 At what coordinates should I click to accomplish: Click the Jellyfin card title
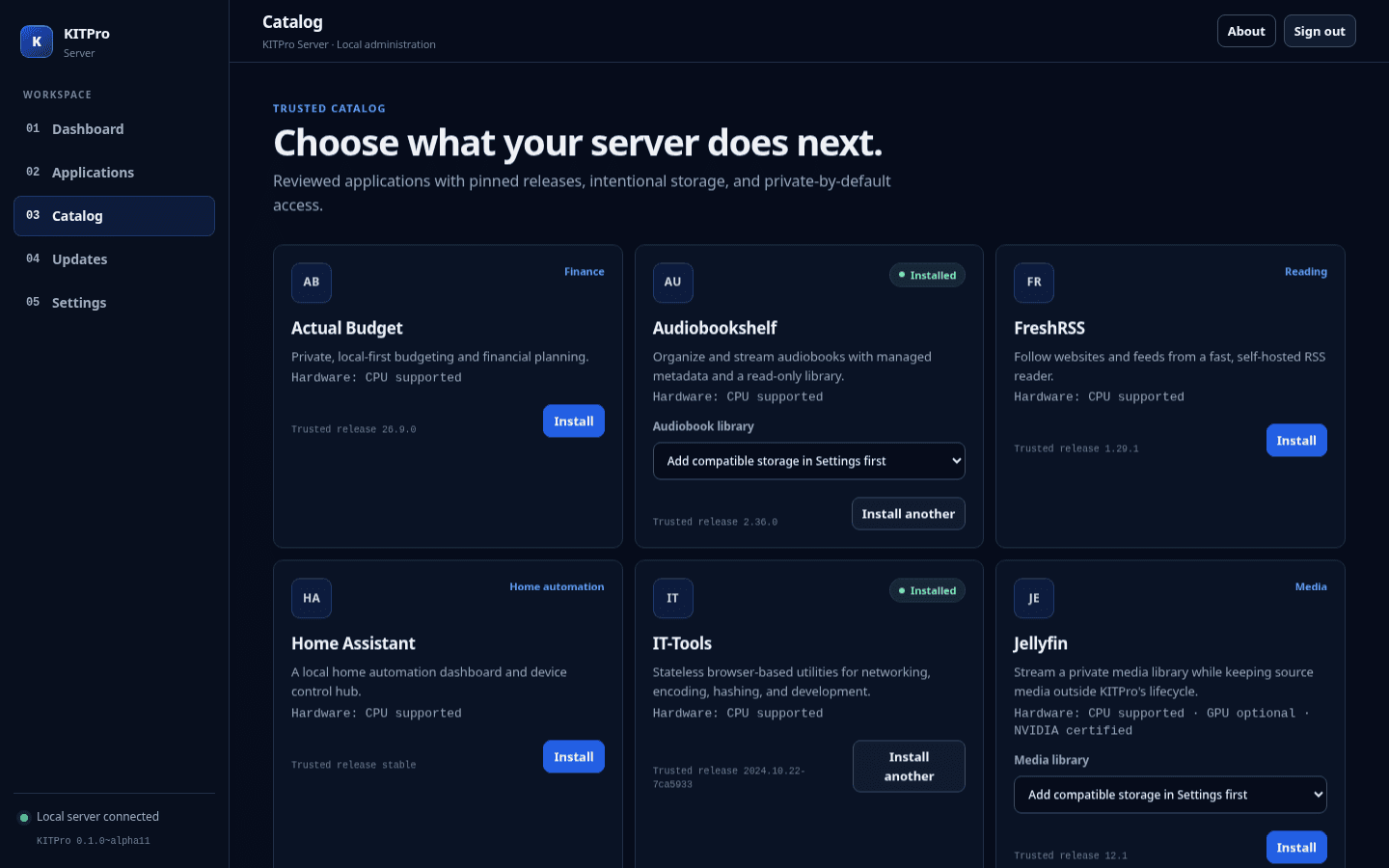pyautogui.click(x=1041, y=643)
